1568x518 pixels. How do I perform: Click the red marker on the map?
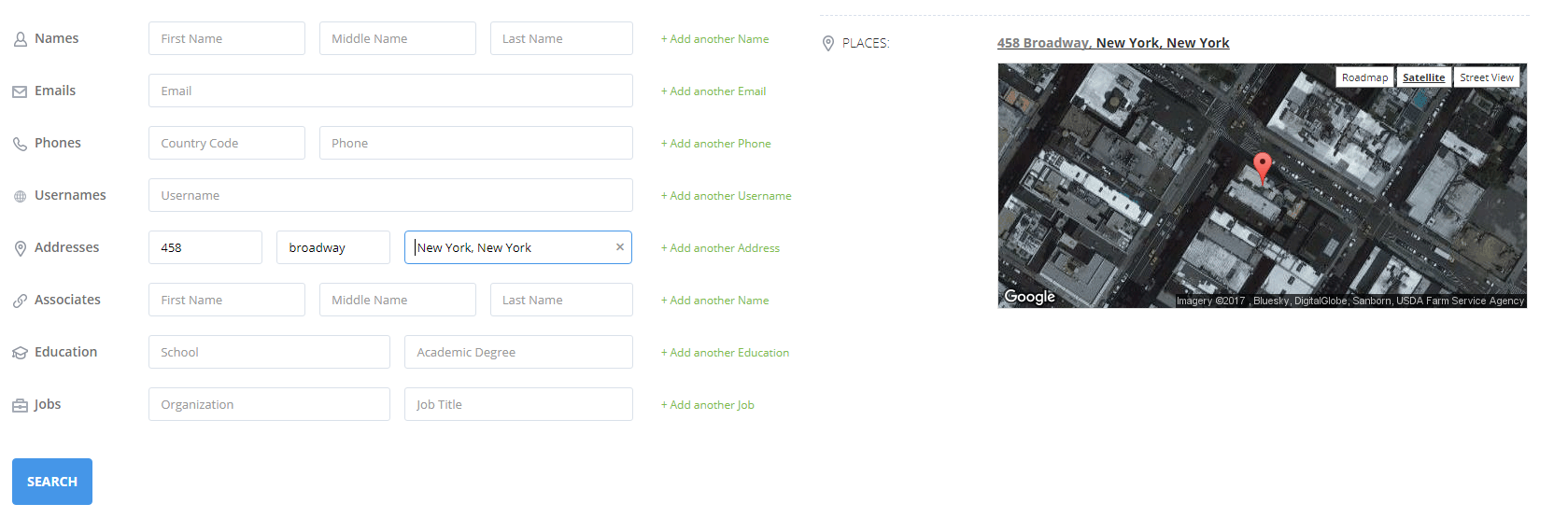(x=1262, y=168)
